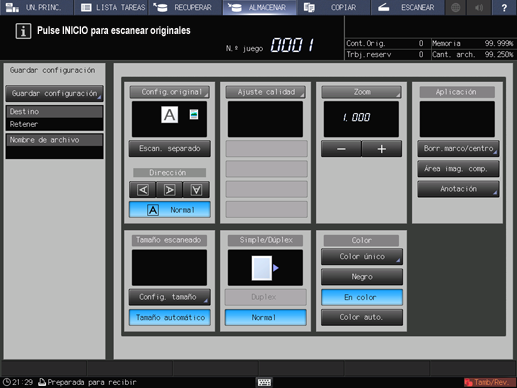
Task: Set direction to upside-down A icon
Action: click(196, 190)
